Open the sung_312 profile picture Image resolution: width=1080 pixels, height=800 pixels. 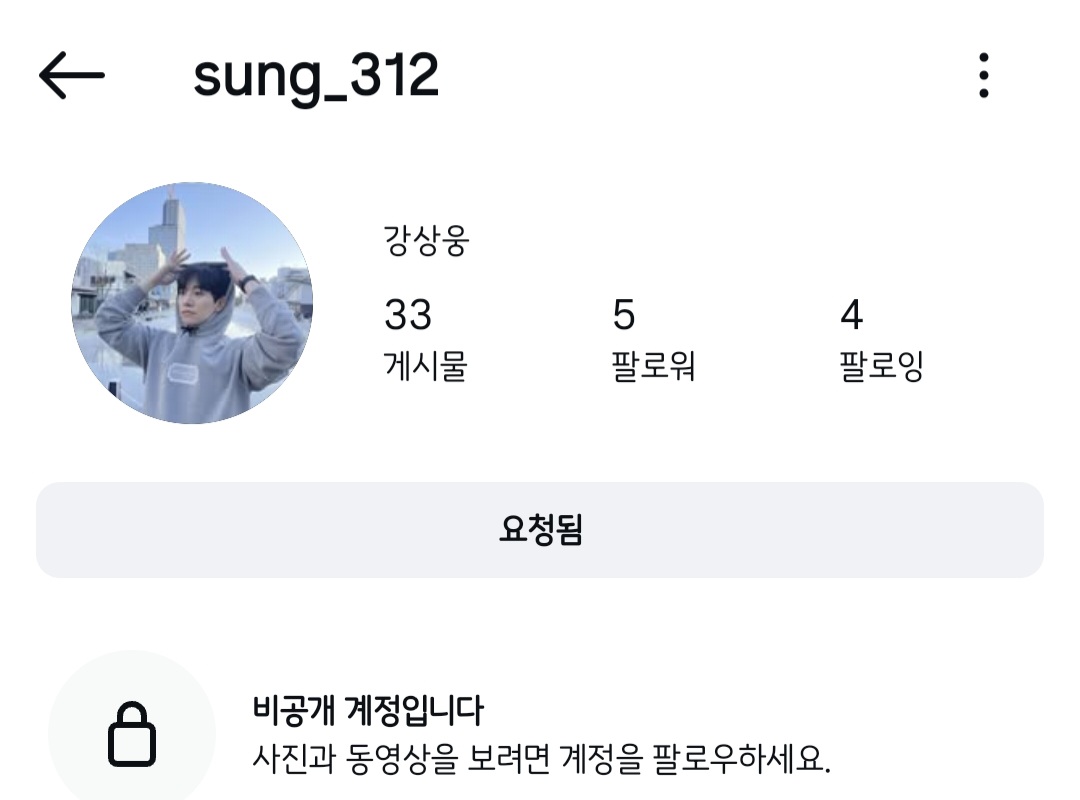(x=192, y=302)
